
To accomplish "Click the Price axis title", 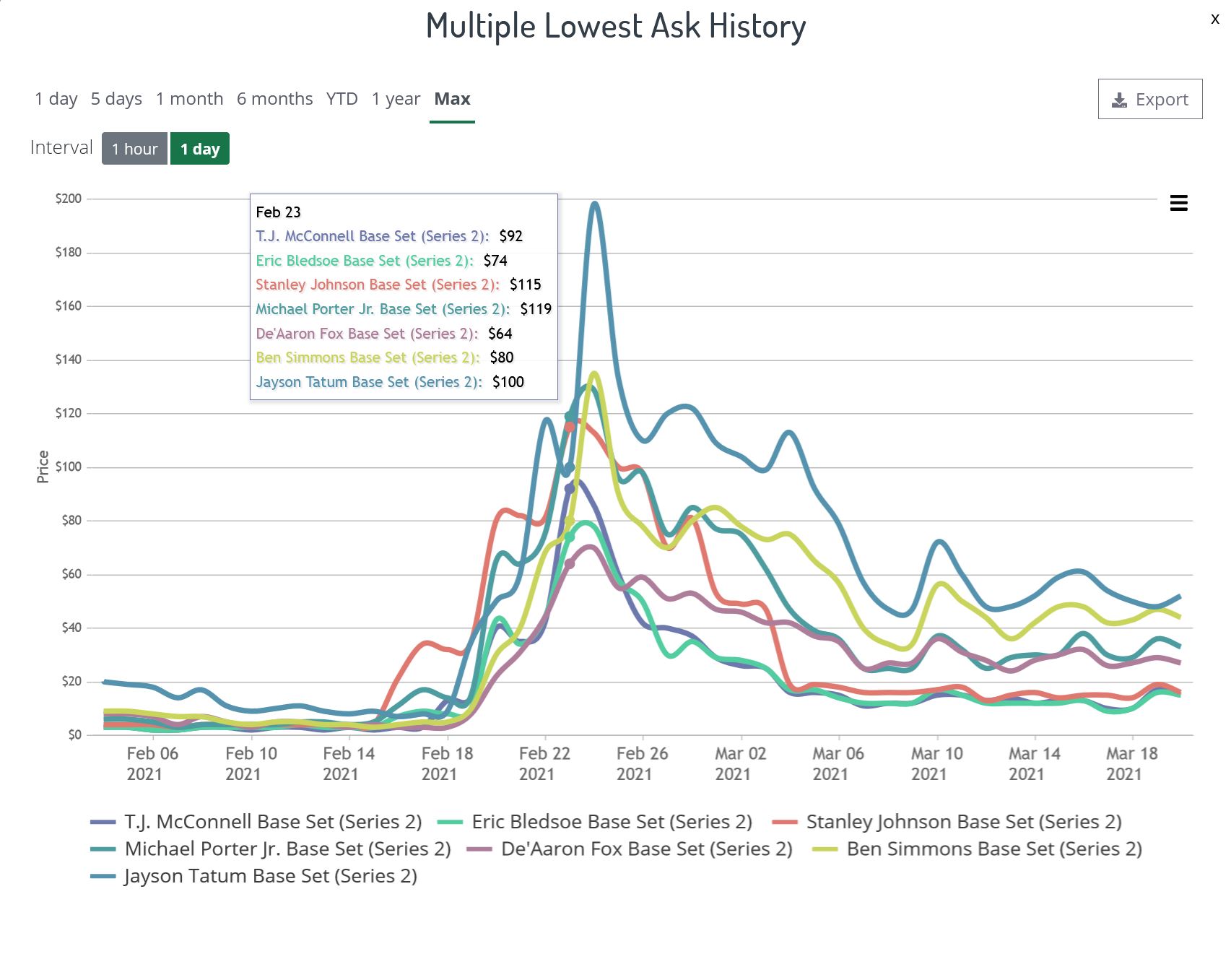I will [x=43, y=467].
